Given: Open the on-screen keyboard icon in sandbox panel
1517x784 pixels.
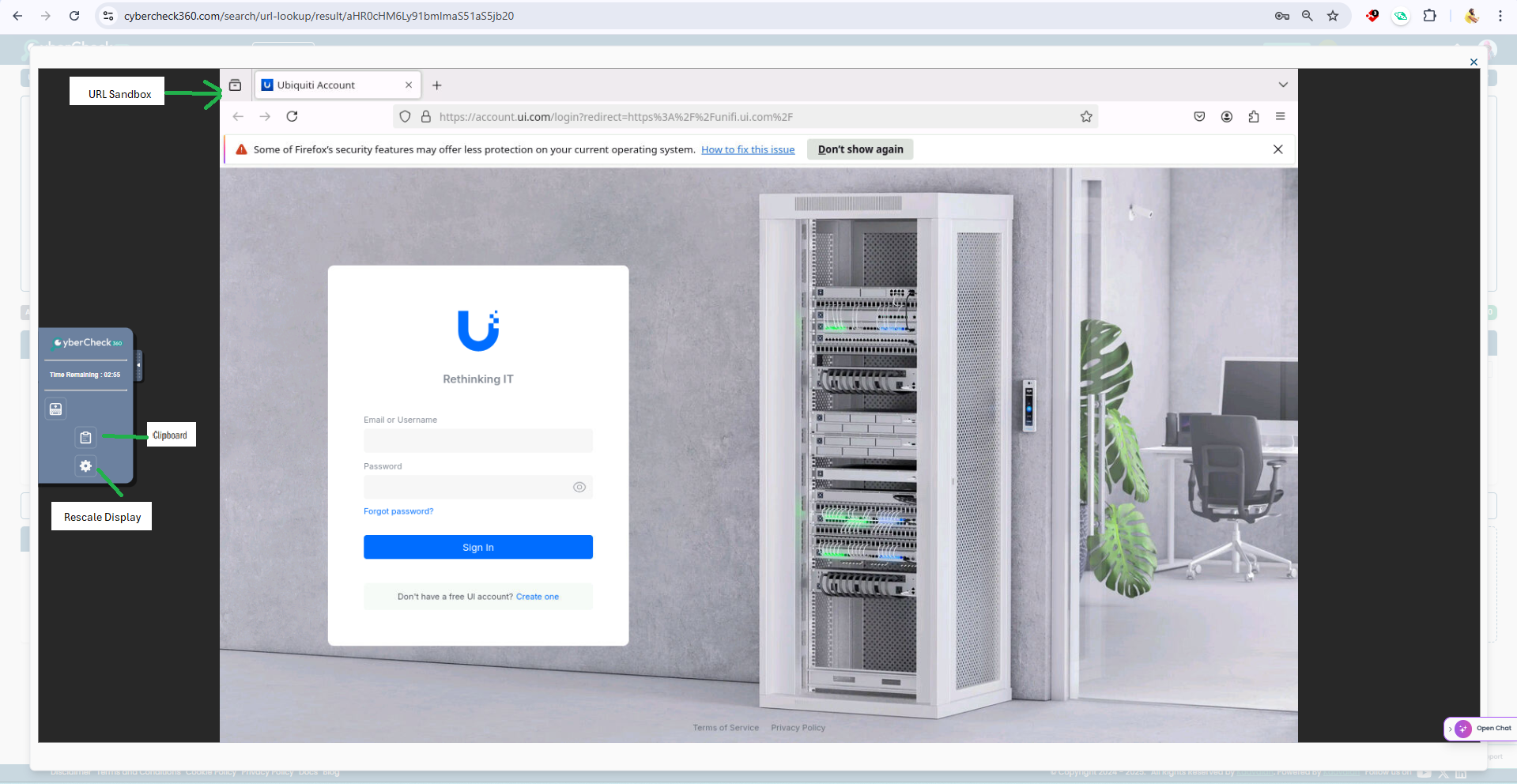Looking at the screenshot, I should point(55,409).
